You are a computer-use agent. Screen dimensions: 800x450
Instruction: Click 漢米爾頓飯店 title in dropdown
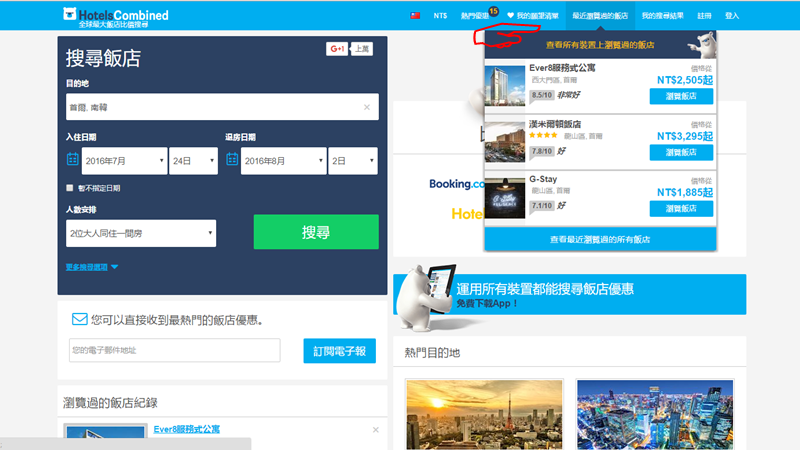[x=555, y=124]
